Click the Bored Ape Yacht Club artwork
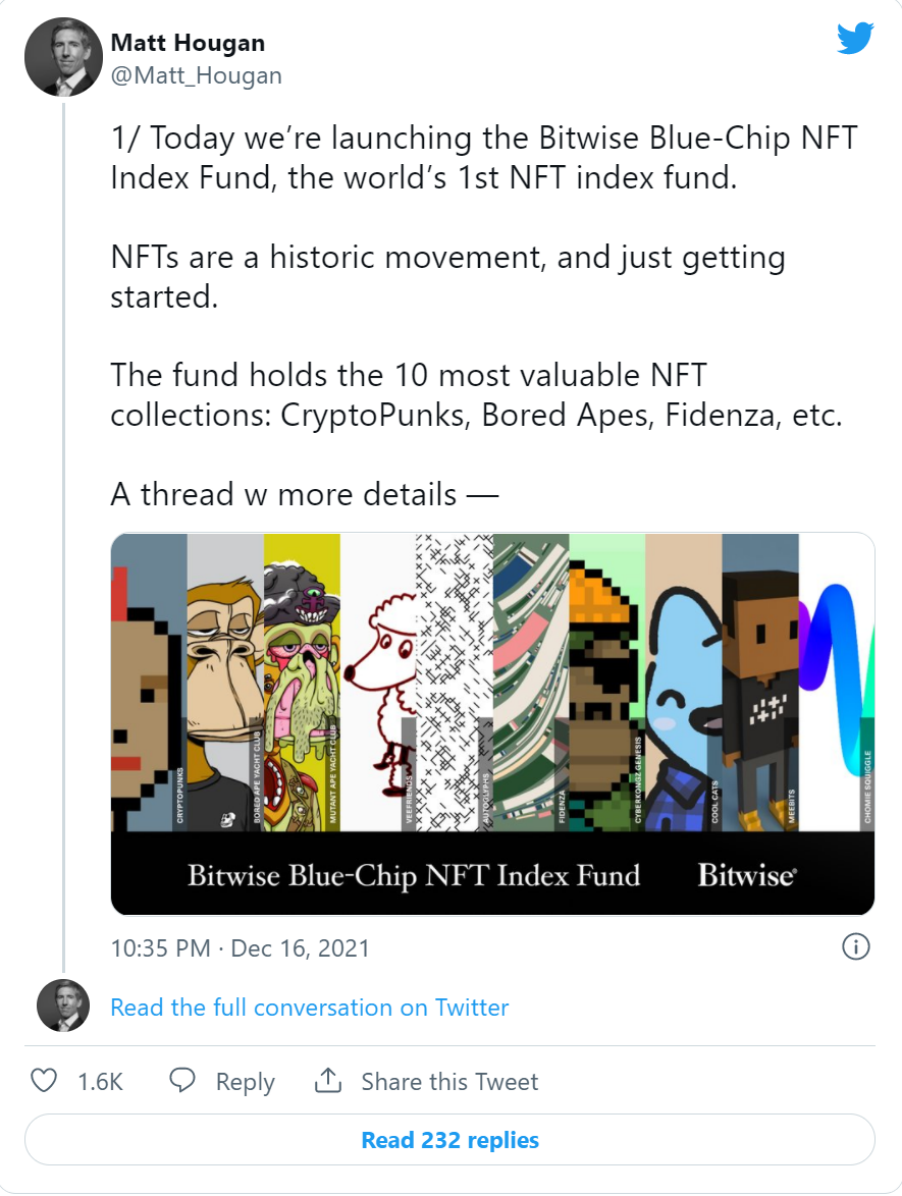This screenshot has height=1196, width=902. 226,683
